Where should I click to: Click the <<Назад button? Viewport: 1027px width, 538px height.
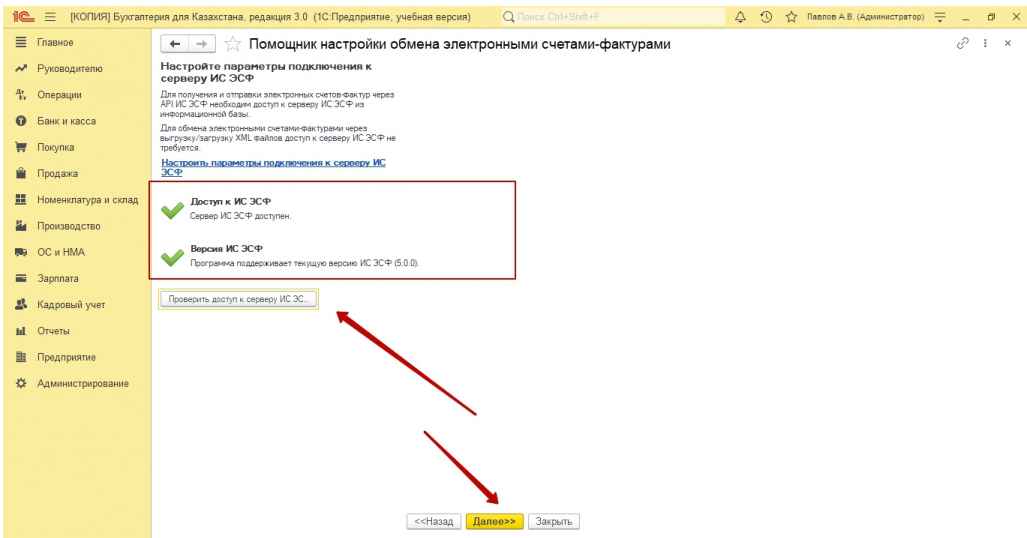coord(434,522)
